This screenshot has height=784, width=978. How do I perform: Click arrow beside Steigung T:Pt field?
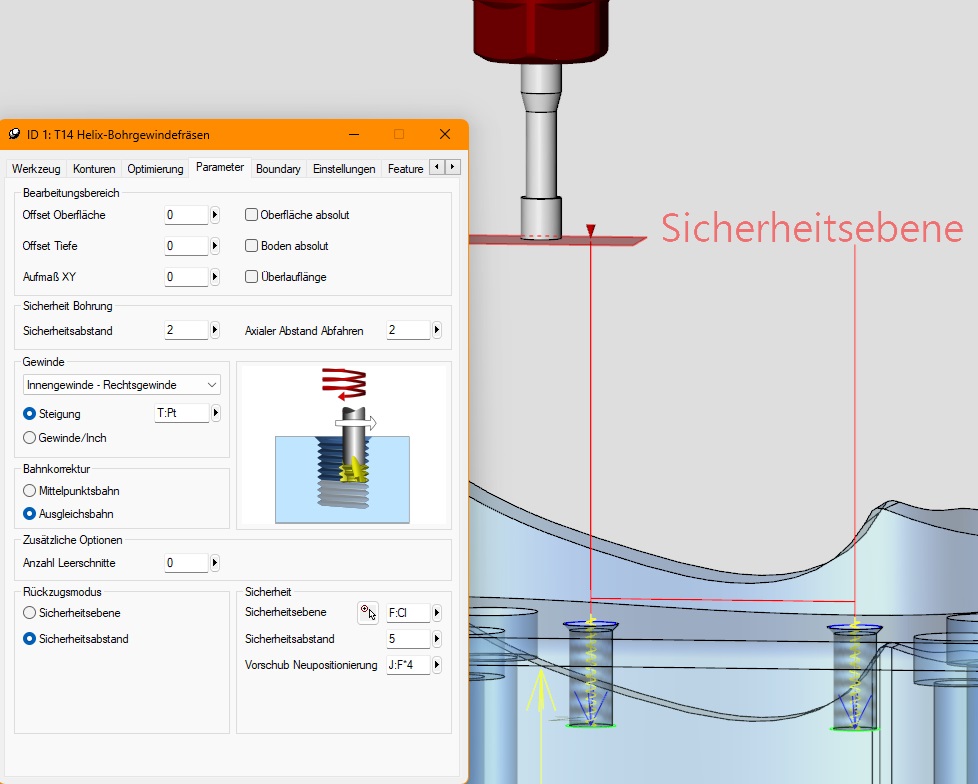pos(216,413)
